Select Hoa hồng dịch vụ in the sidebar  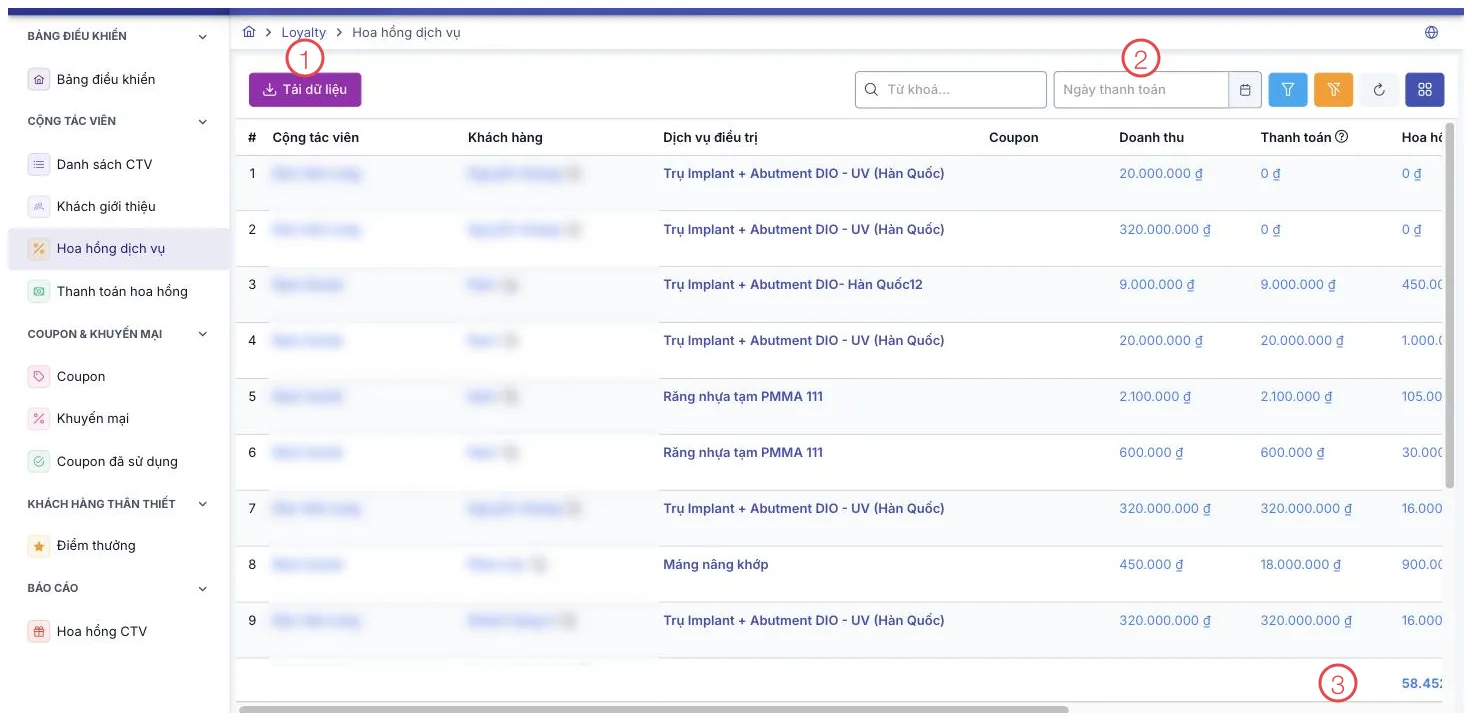118,249
